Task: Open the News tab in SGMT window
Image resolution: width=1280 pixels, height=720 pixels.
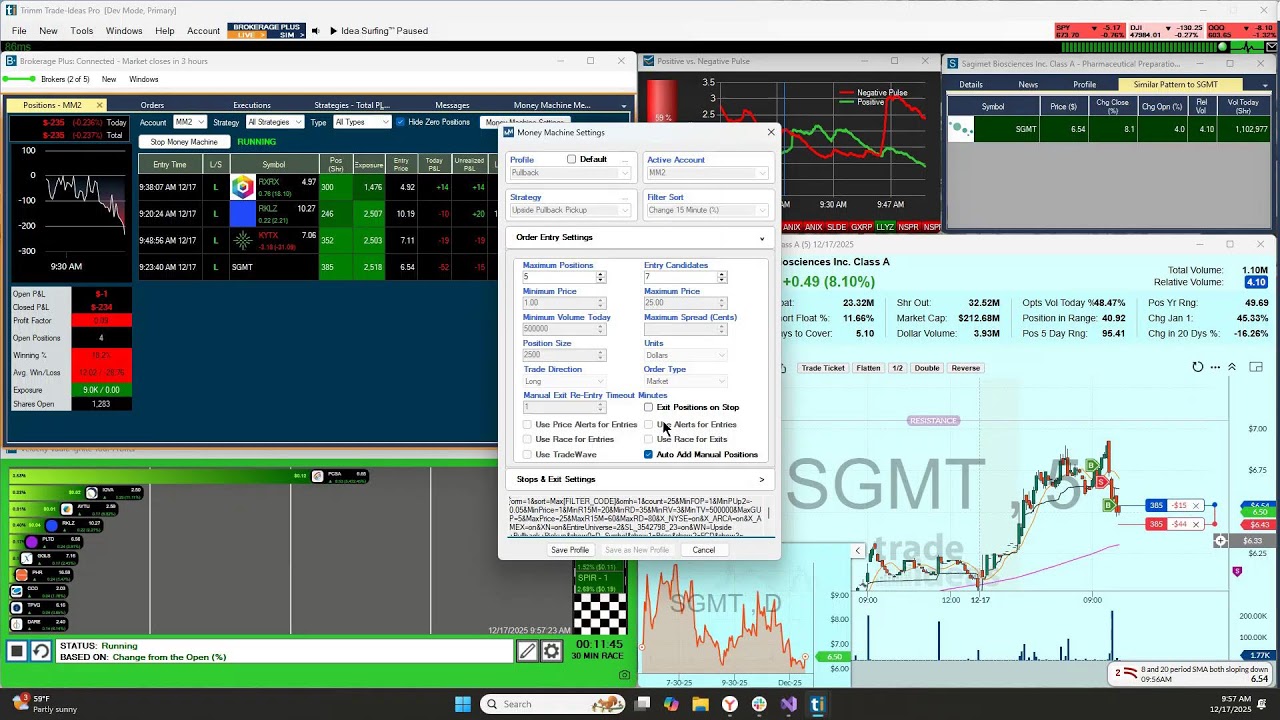Action: point(1028,85)
